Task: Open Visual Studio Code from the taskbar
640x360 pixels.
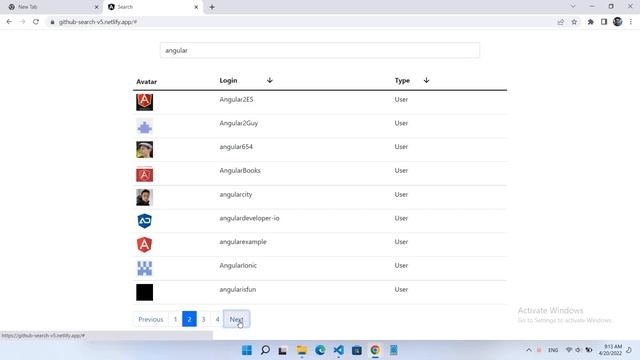Action: 338,350
